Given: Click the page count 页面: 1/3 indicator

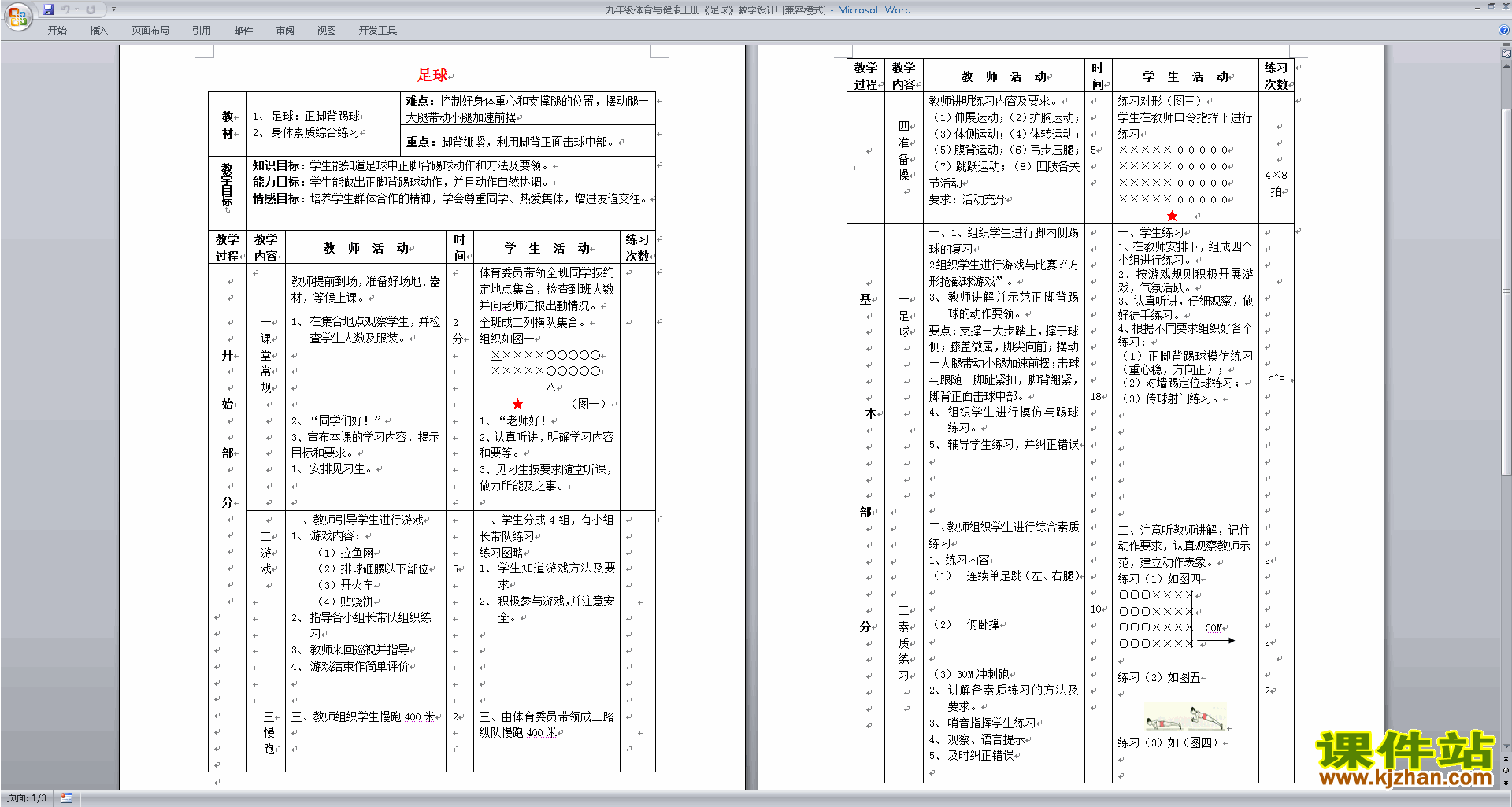Looking at the screenshot, I should [x=27, y=798].
